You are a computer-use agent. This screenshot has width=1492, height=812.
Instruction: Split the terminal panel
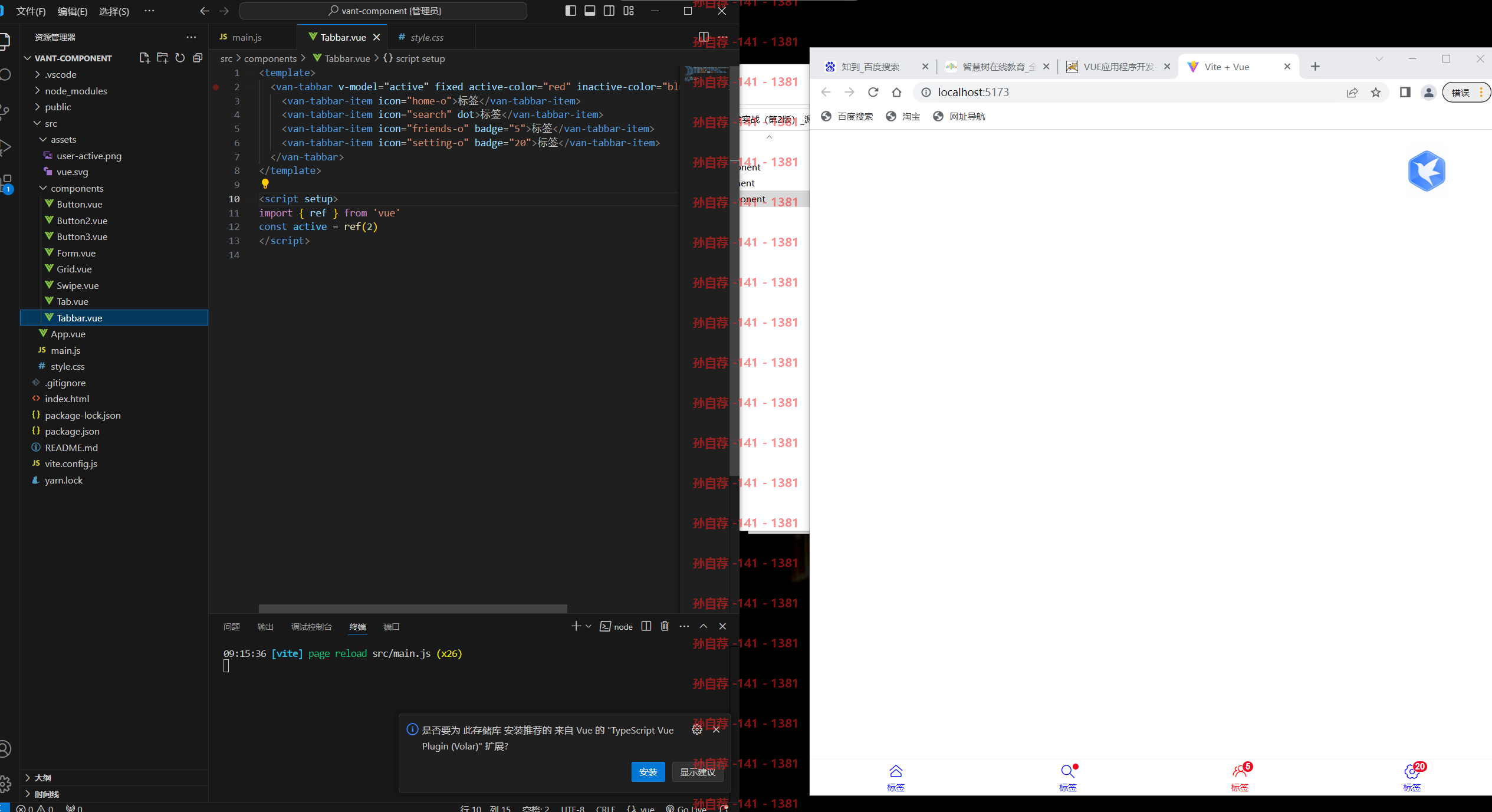click(x=646, y=626)
